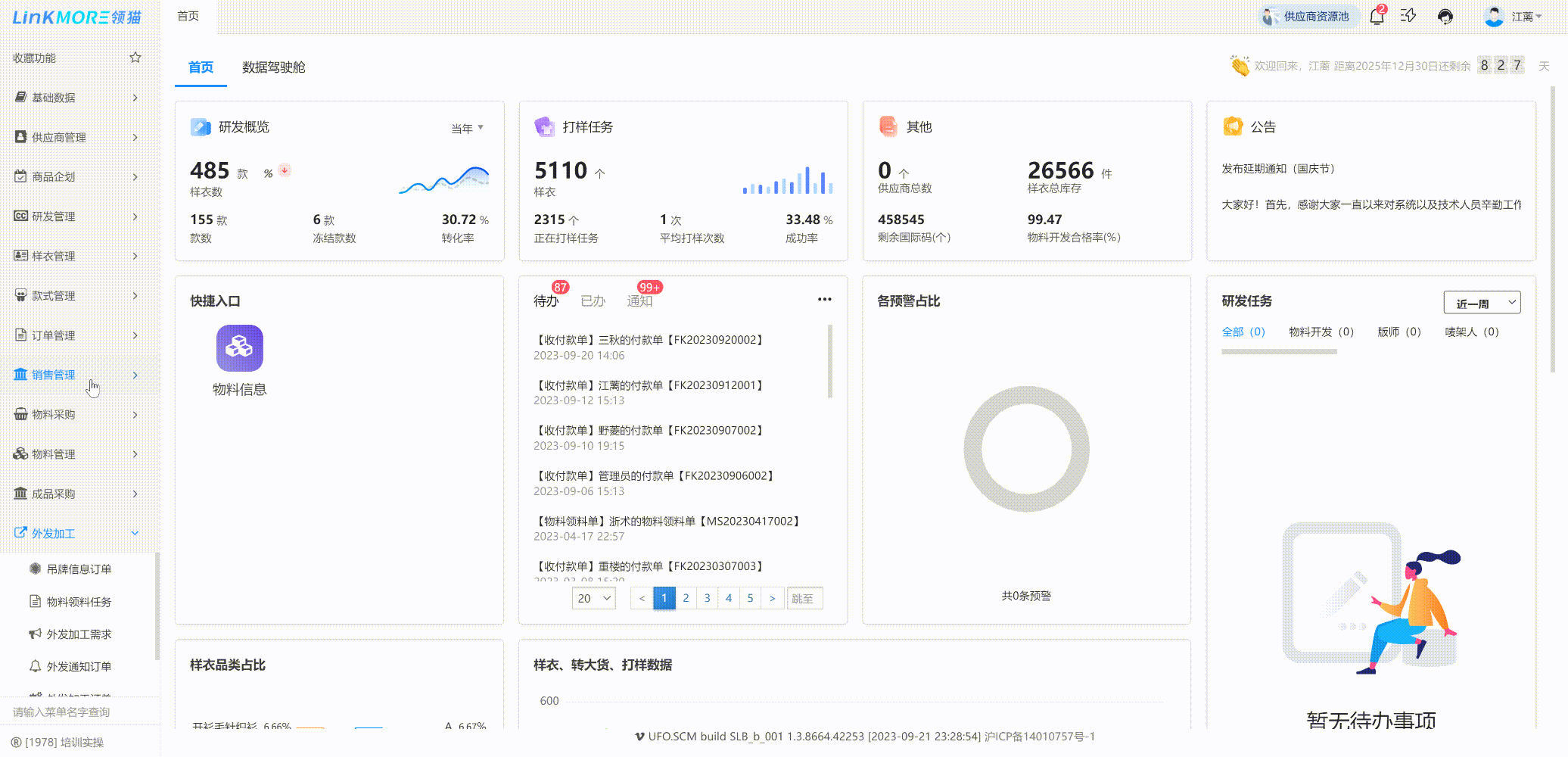Open the 发布延期通知（国庆节）announcement

1278,169
